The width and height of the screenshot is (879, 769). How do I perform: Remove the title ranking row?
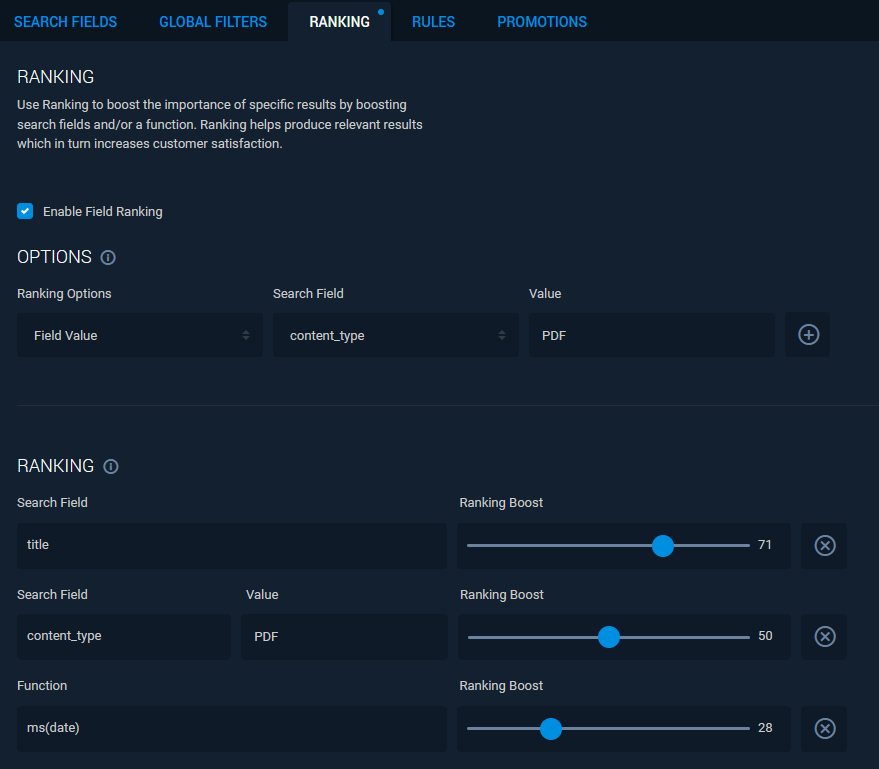(x=825, y=545)
